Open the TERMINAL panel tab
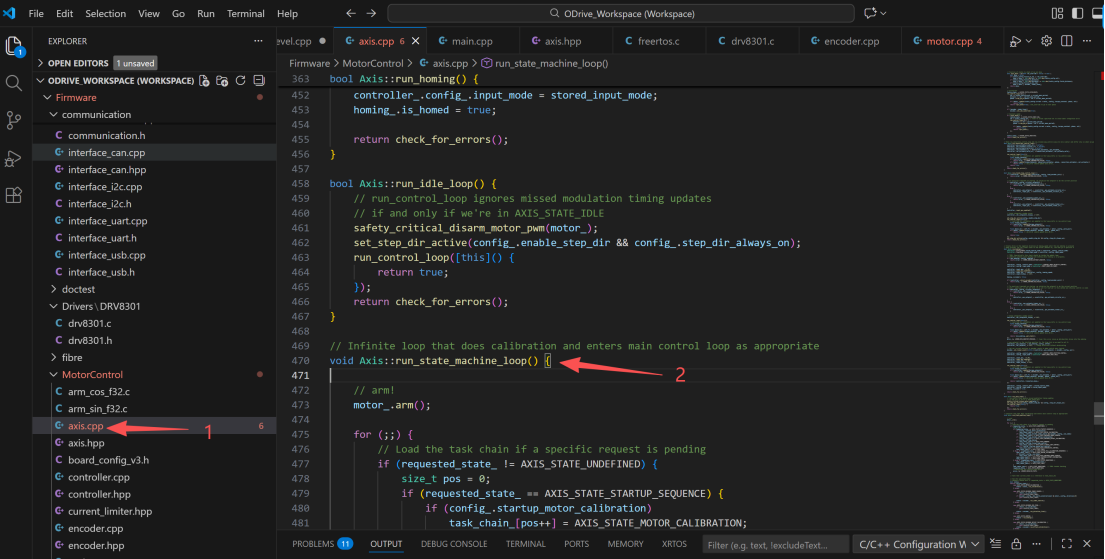Image resolution: width=1105 pixels, height=559 pixels. point(526,543)
